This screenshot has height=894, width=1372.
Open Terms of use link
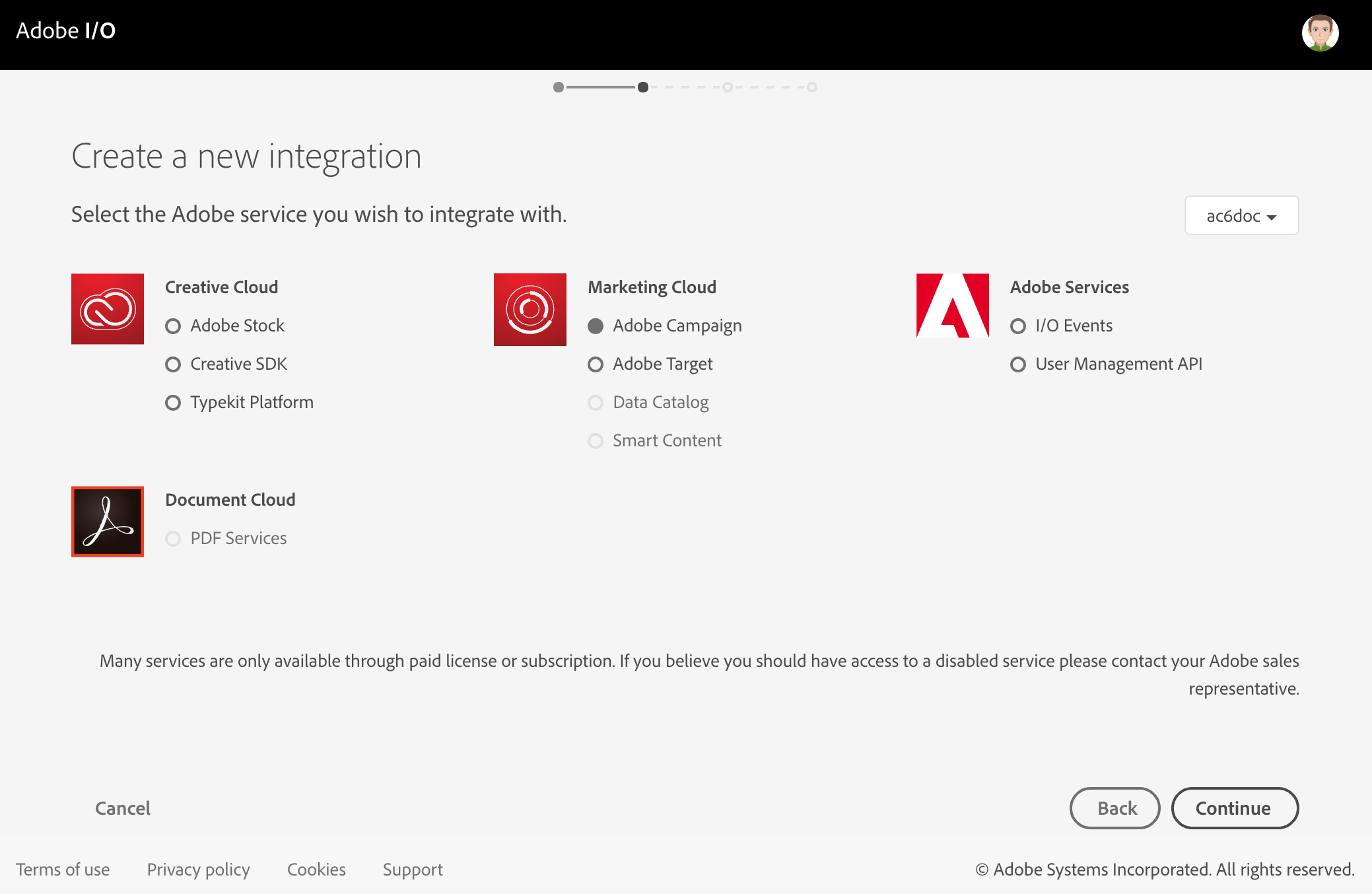[63, 870]
